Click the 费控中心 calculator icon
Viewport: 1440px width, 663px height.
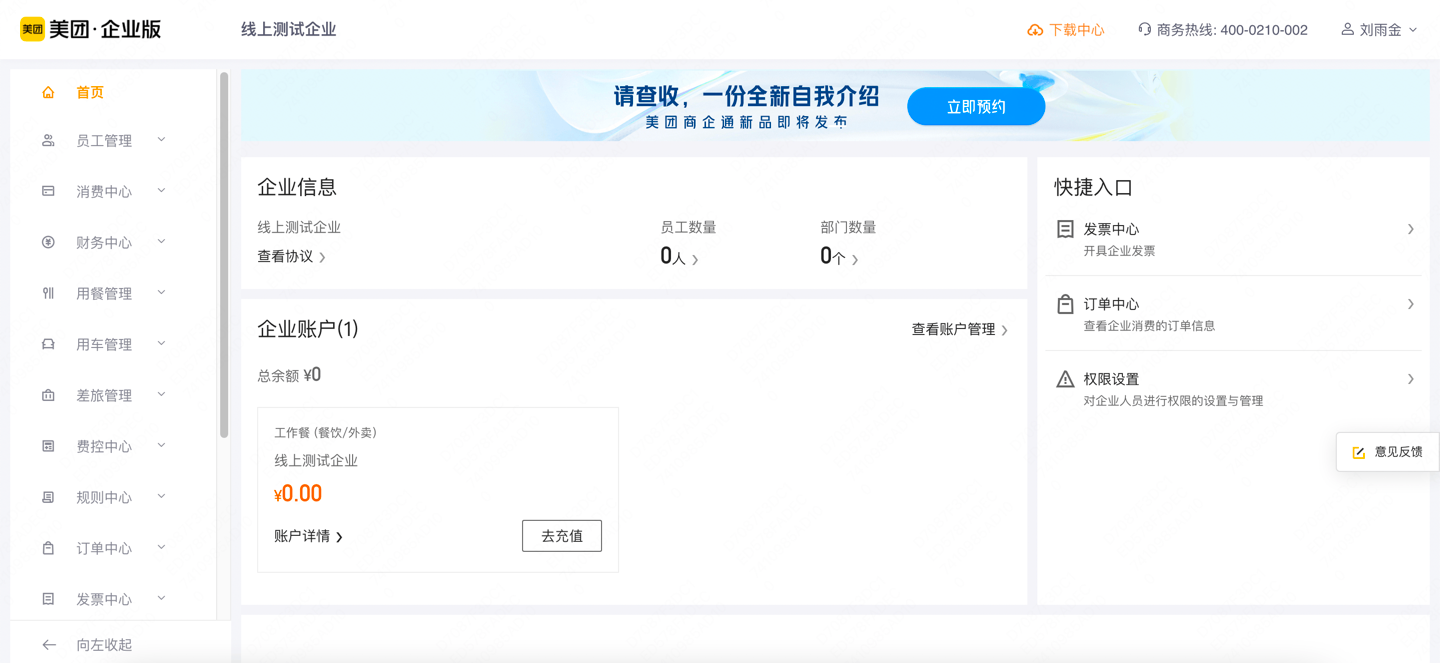[x=48, y=446]
